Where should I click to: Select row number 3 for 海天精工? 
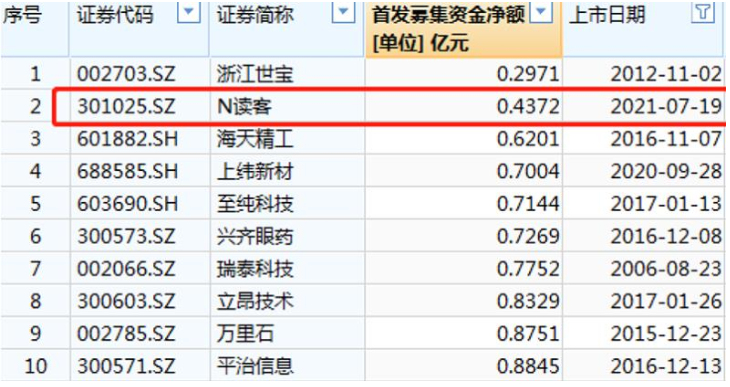click(36, 139)
